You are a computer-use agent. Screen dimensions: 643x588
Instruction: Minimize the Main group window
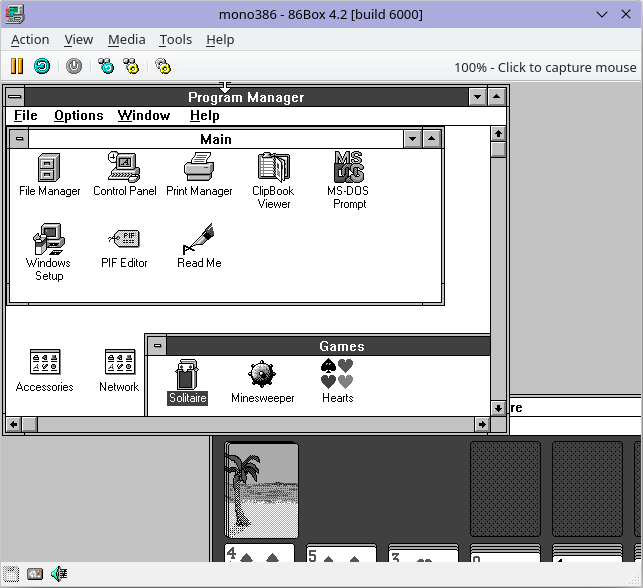pos(413,139)
